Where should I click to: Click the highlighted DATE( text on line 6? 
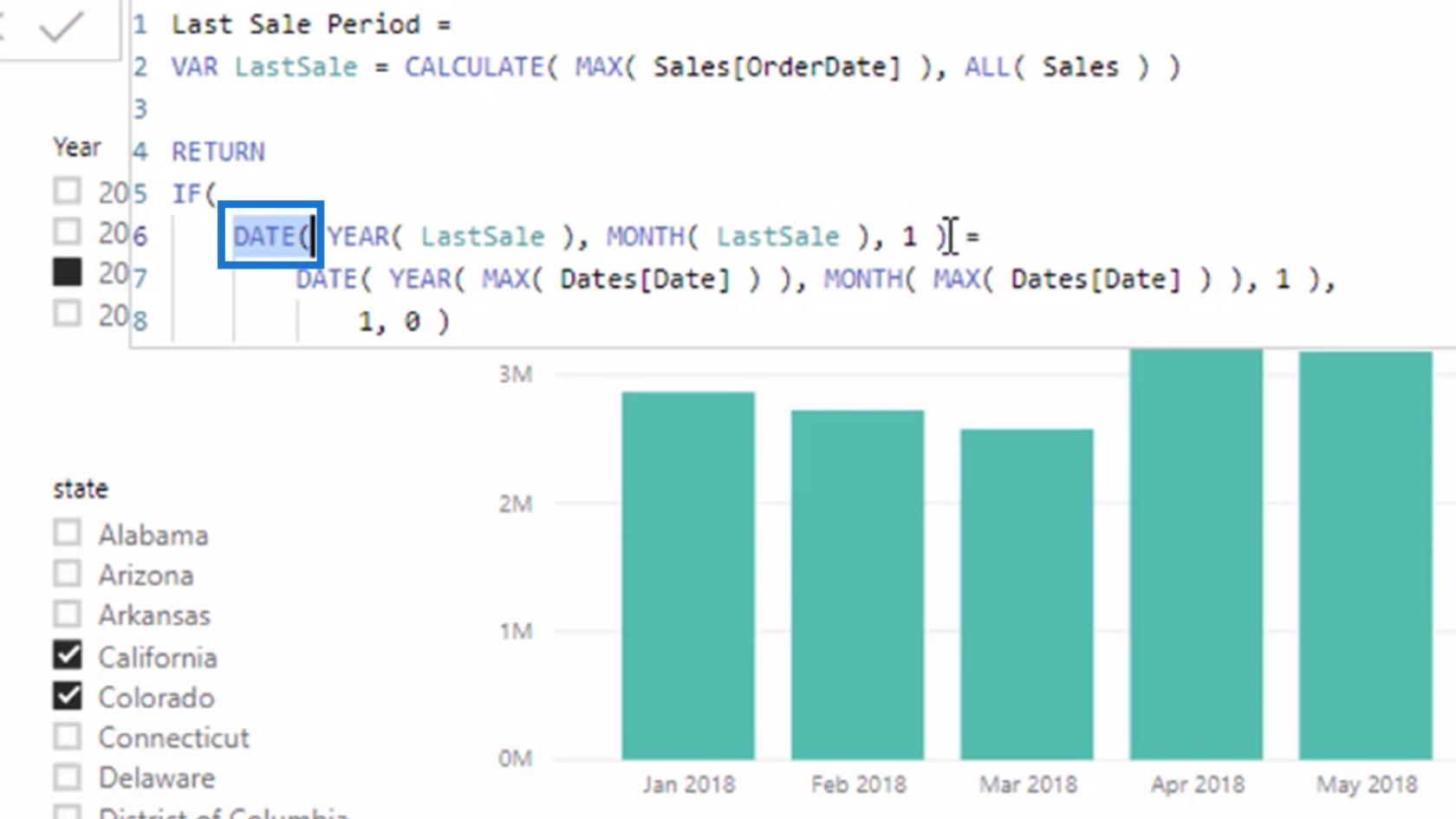pos(270,236)
